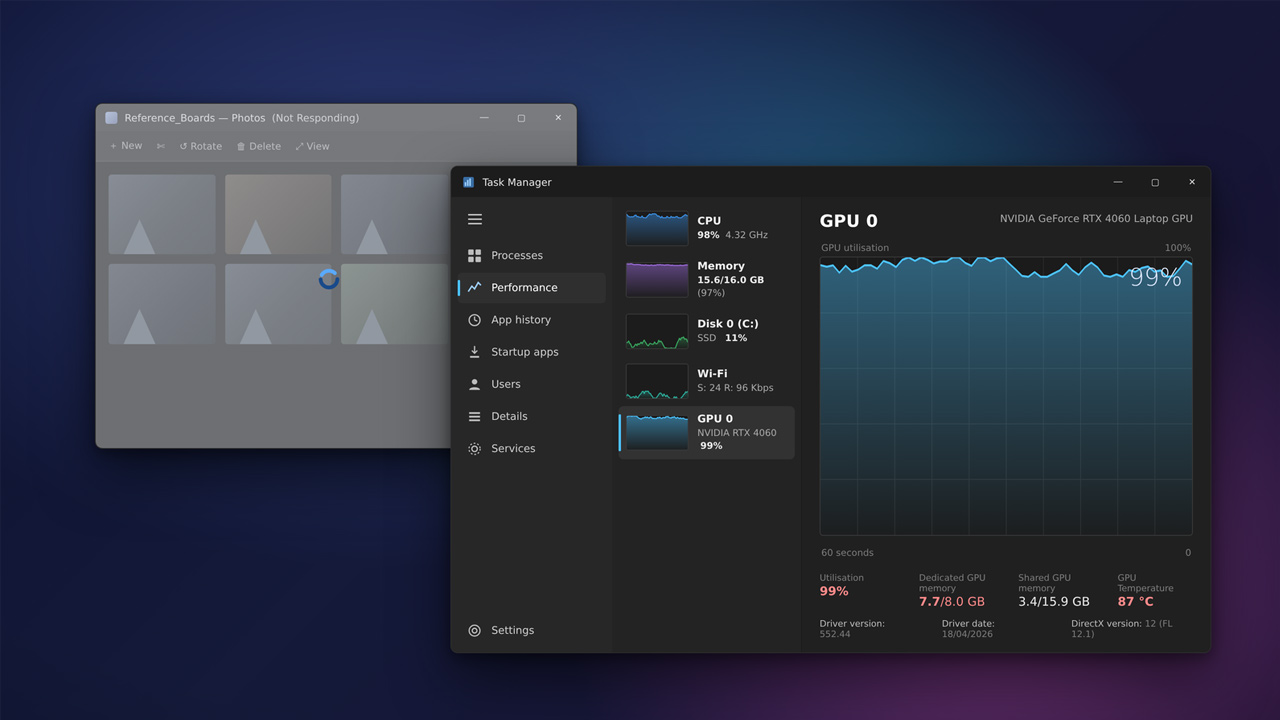Click New in the Photos toolbar
The width and height of the screenshot is (1280, 720).
(x=126, y=146)
